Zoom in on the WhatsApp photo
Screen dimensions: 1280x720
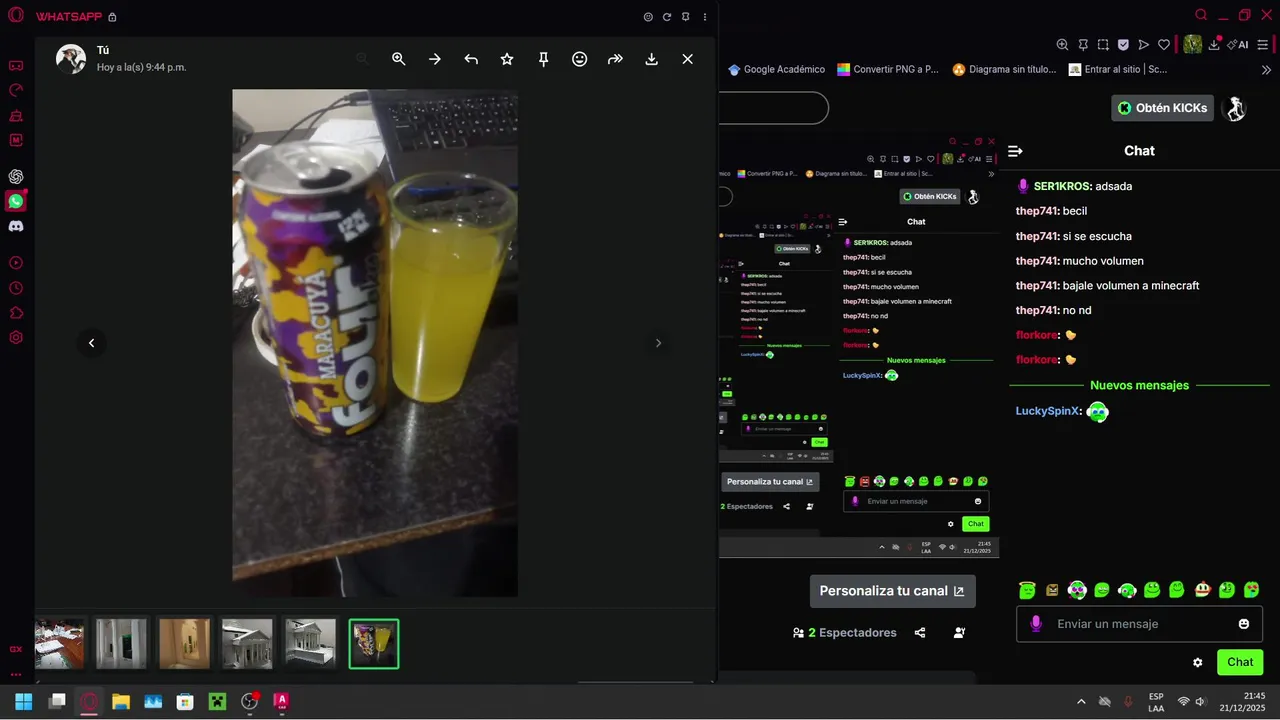(399, 59)
